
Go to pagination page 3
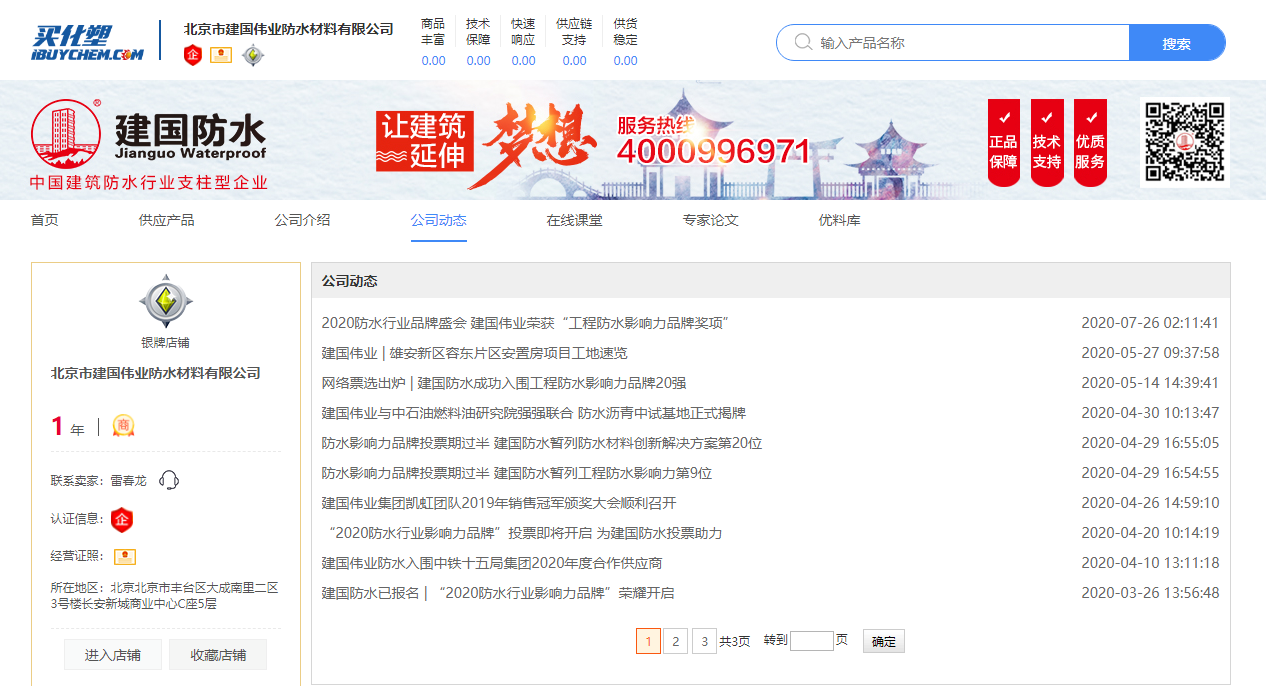point(704,641)
